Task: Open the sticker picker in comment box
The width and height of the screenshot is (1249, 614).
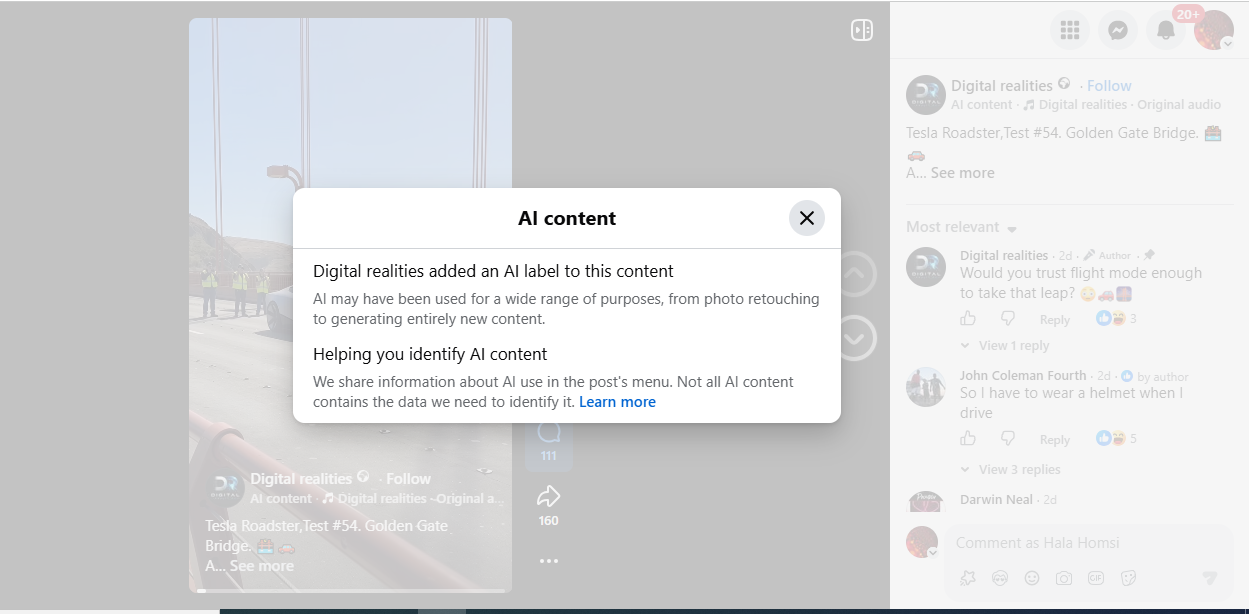Action: click(1128, 578)
